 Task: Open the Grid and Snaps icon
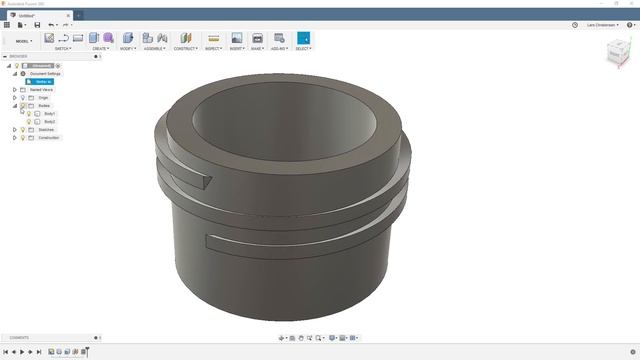[x=342, y=338]
